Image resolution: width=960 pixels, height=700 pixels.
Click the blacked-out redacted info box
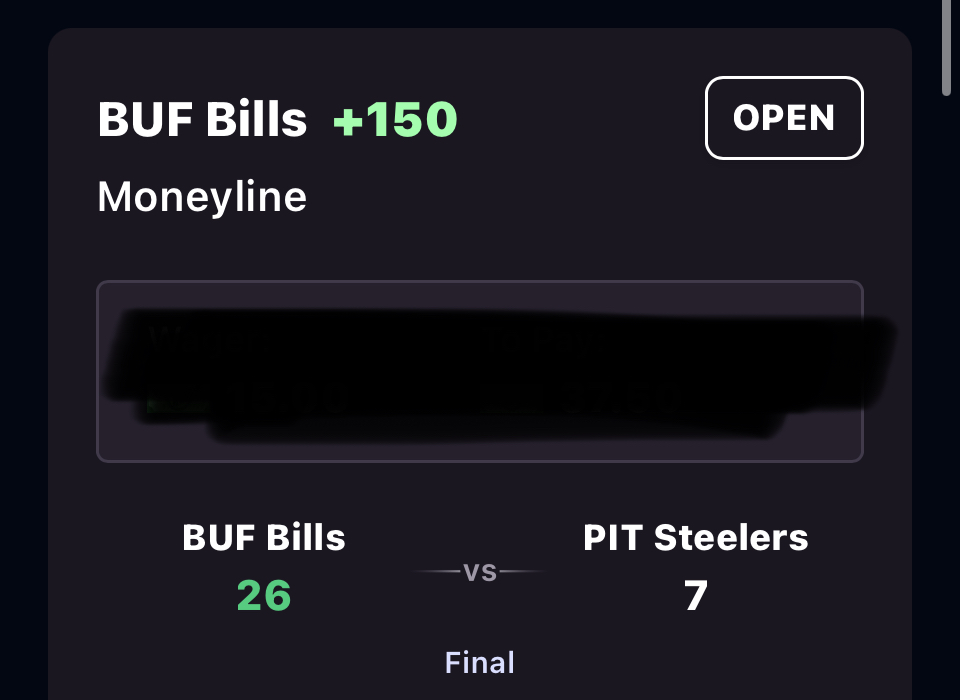click(480, 371)
